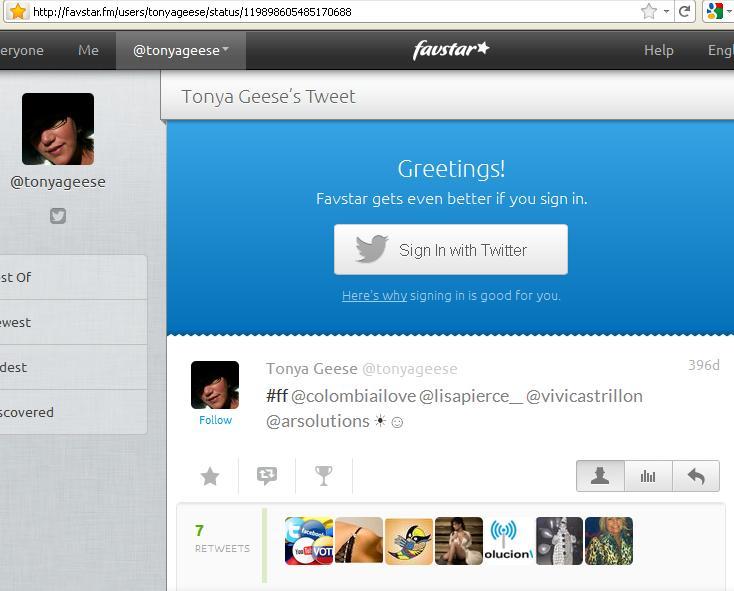This screenshot has height=591, width=734.
Task: Select the Newest sidebar item
Action: (73, 322)
